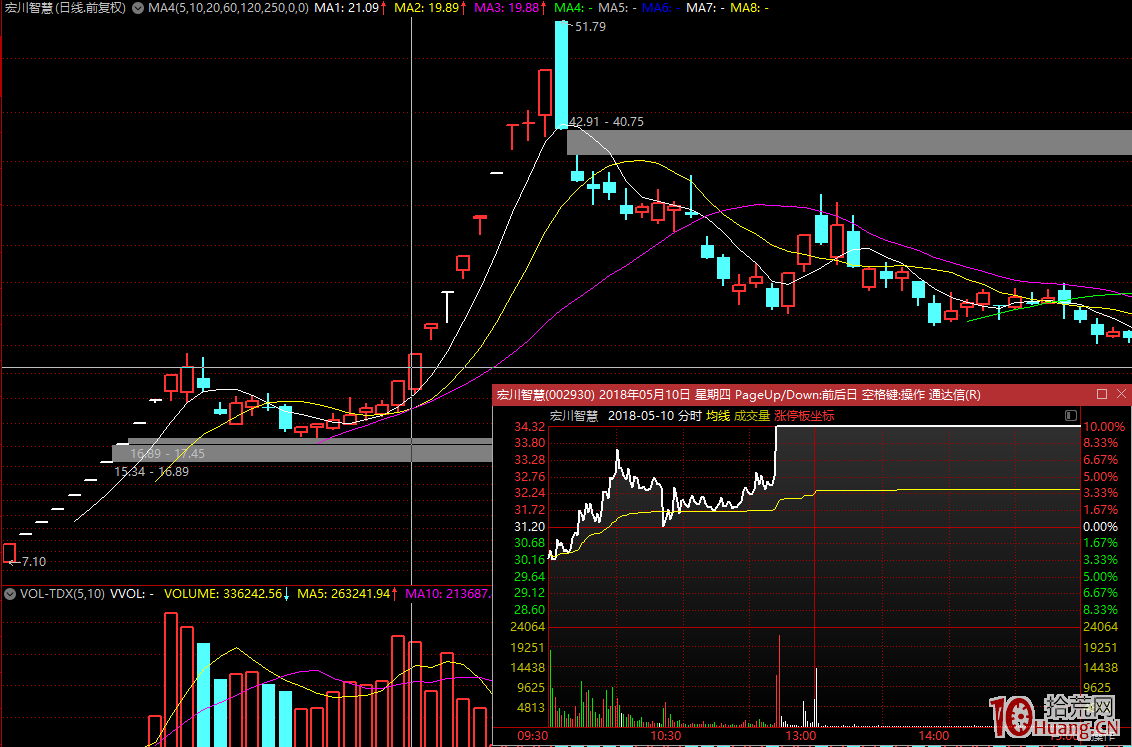Click the blue MA6: - label
1132x747 pixels.
pyautogui.click(x=661, y=8)
